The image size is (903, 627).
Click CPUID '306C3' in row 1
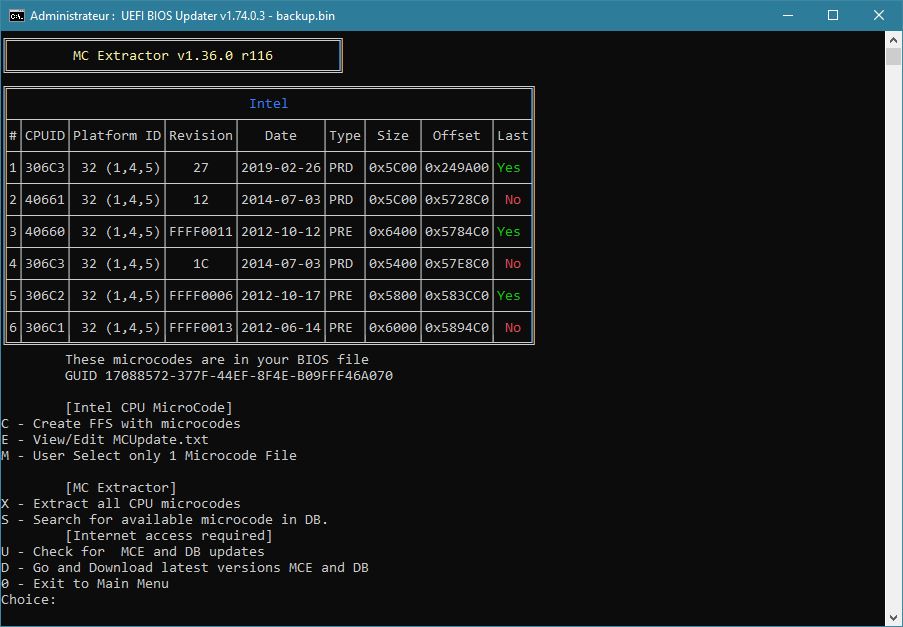(x=45, y=168)
